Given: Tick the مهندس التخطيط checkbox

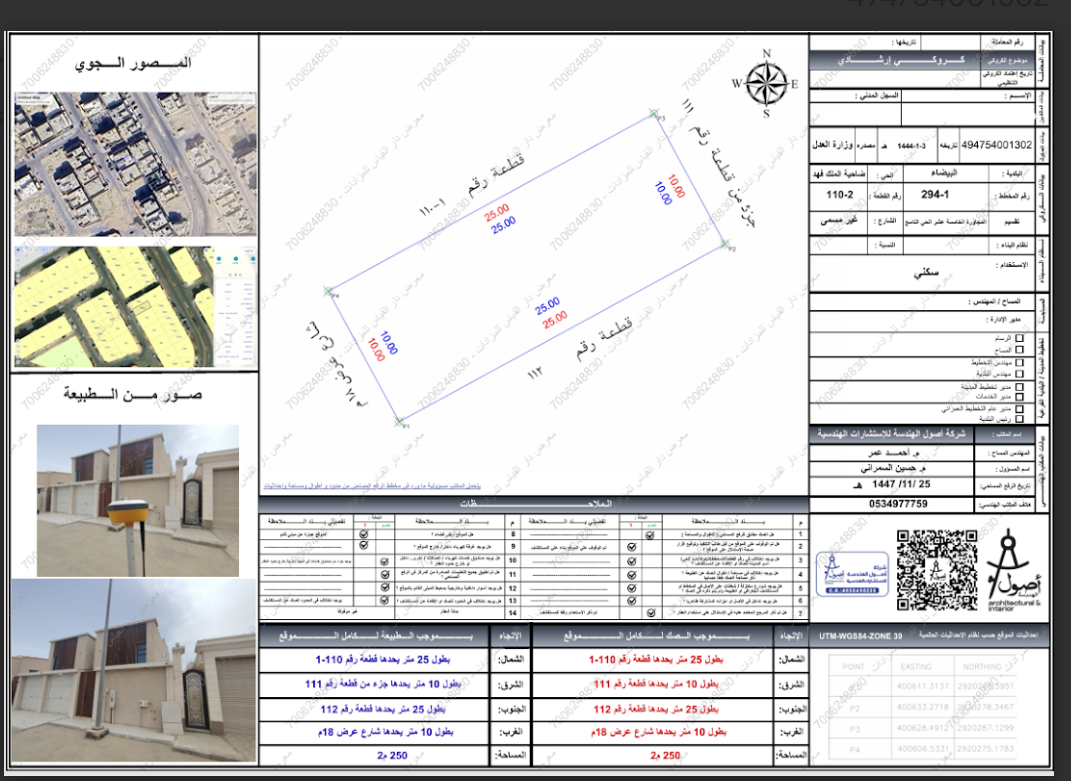Looking at the screenshot, I should 1019,362.
